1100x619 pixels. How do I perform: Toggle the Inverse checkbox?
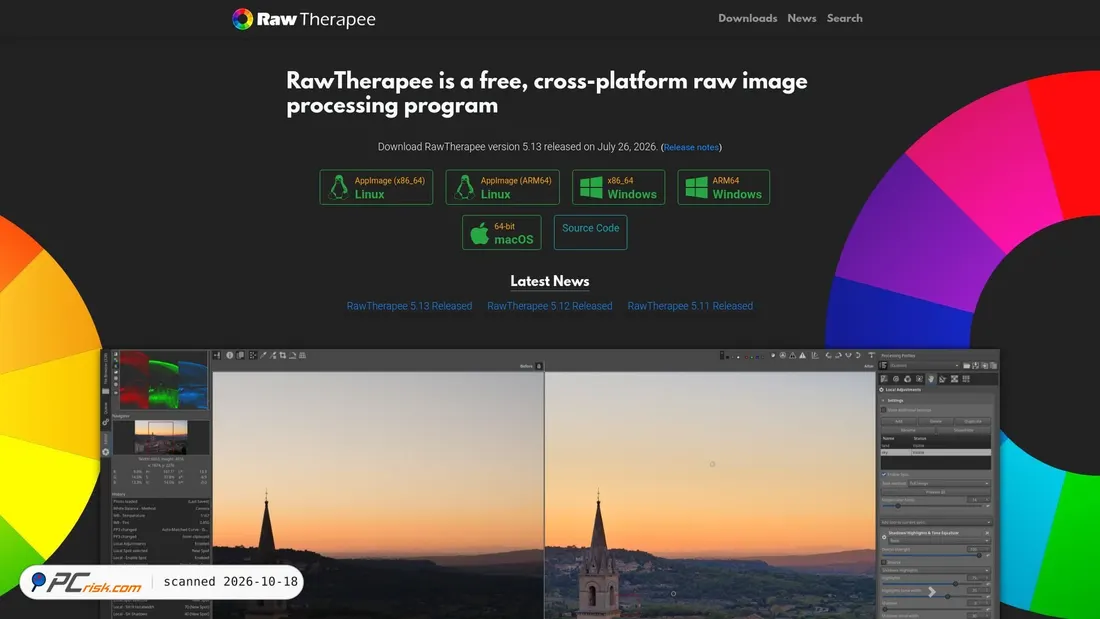coord(884,562)
